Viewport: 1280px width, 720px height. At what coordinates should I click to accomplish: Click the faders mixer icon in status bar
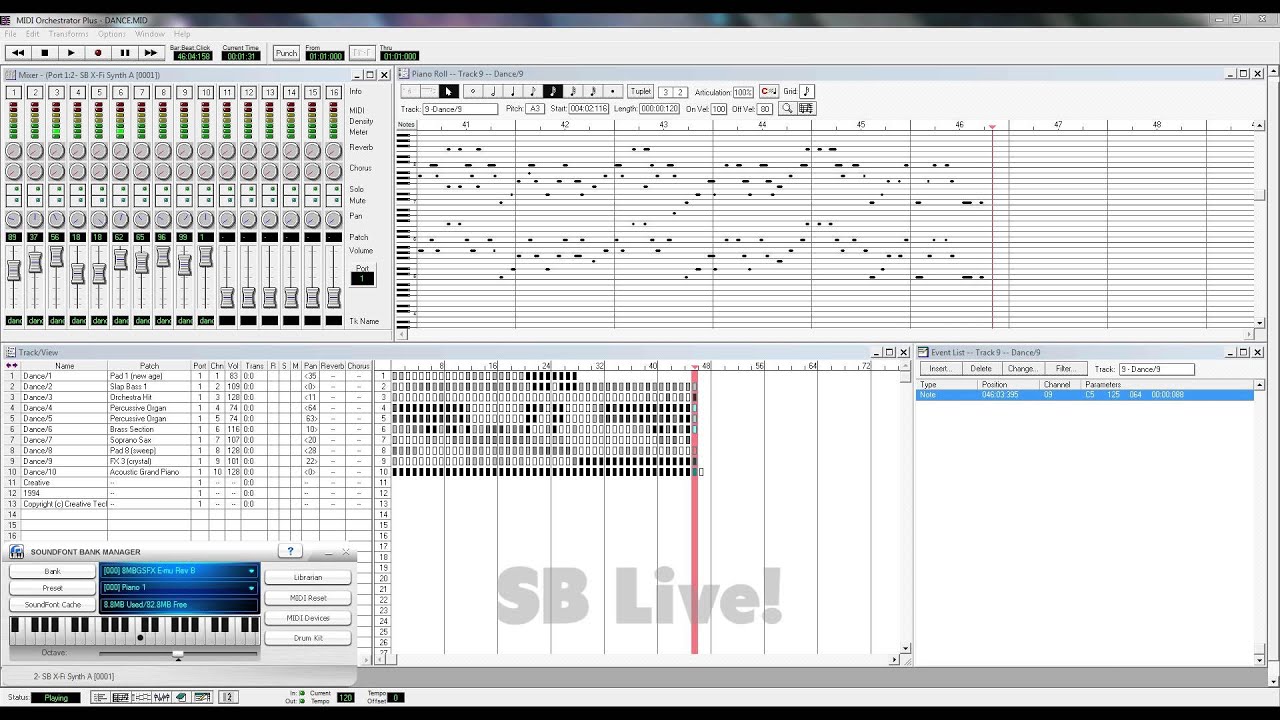161,697
